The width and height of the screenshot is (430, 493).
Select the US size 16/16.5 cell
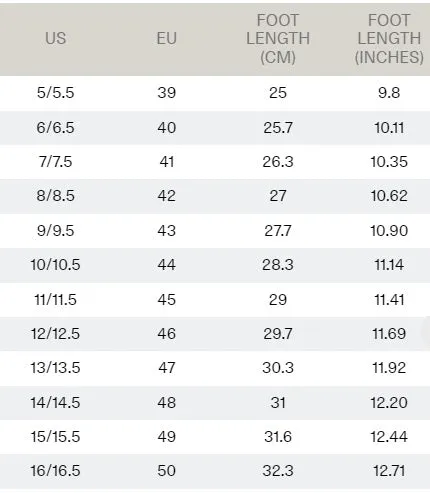[56, 471]
